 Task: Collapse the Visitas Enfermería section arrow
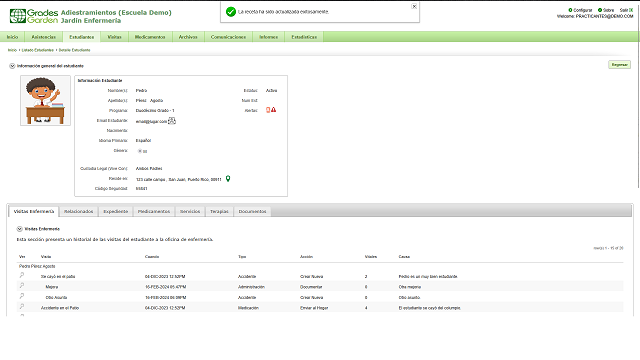pos(20,229)
